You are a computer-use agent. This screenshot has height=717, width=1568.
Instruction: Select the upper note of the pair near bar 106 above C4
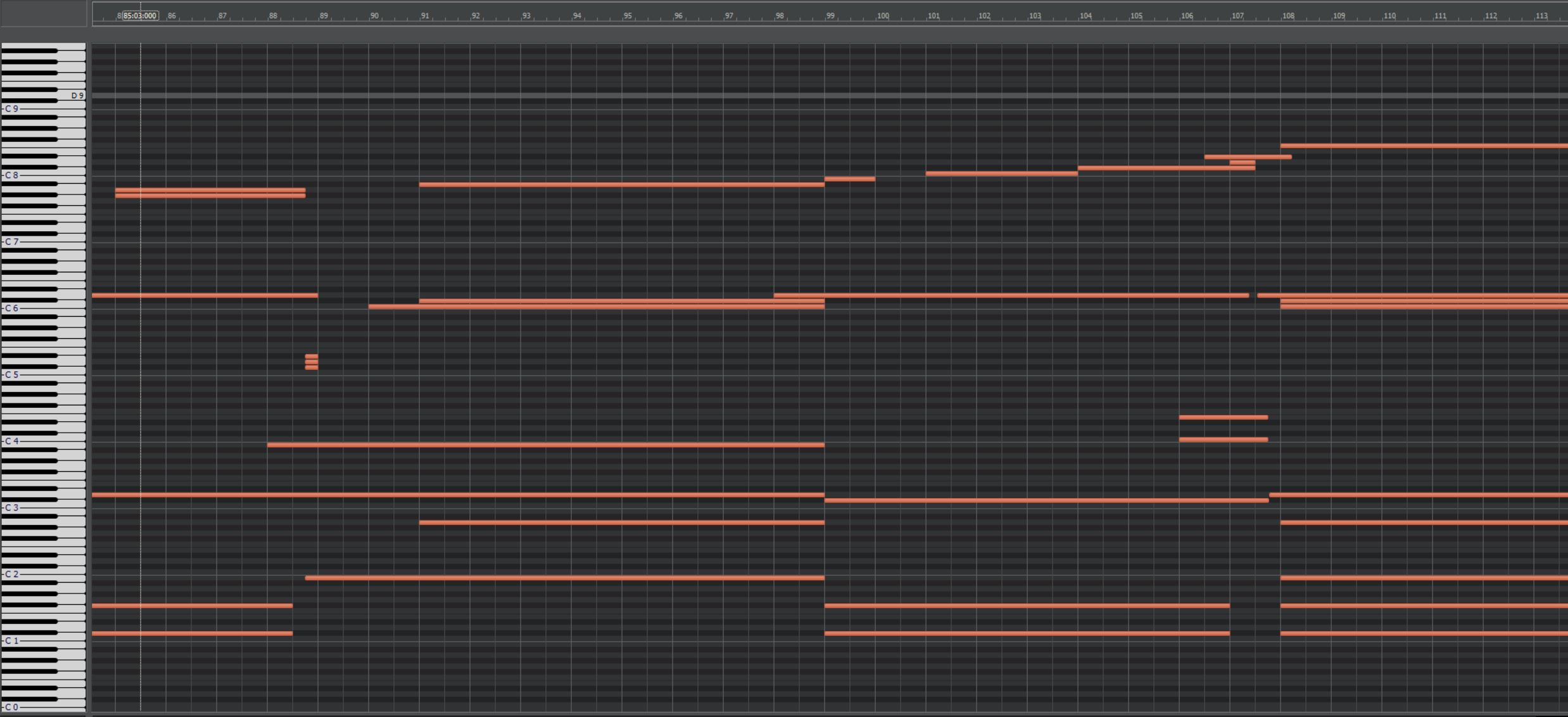coord(1223,417)
